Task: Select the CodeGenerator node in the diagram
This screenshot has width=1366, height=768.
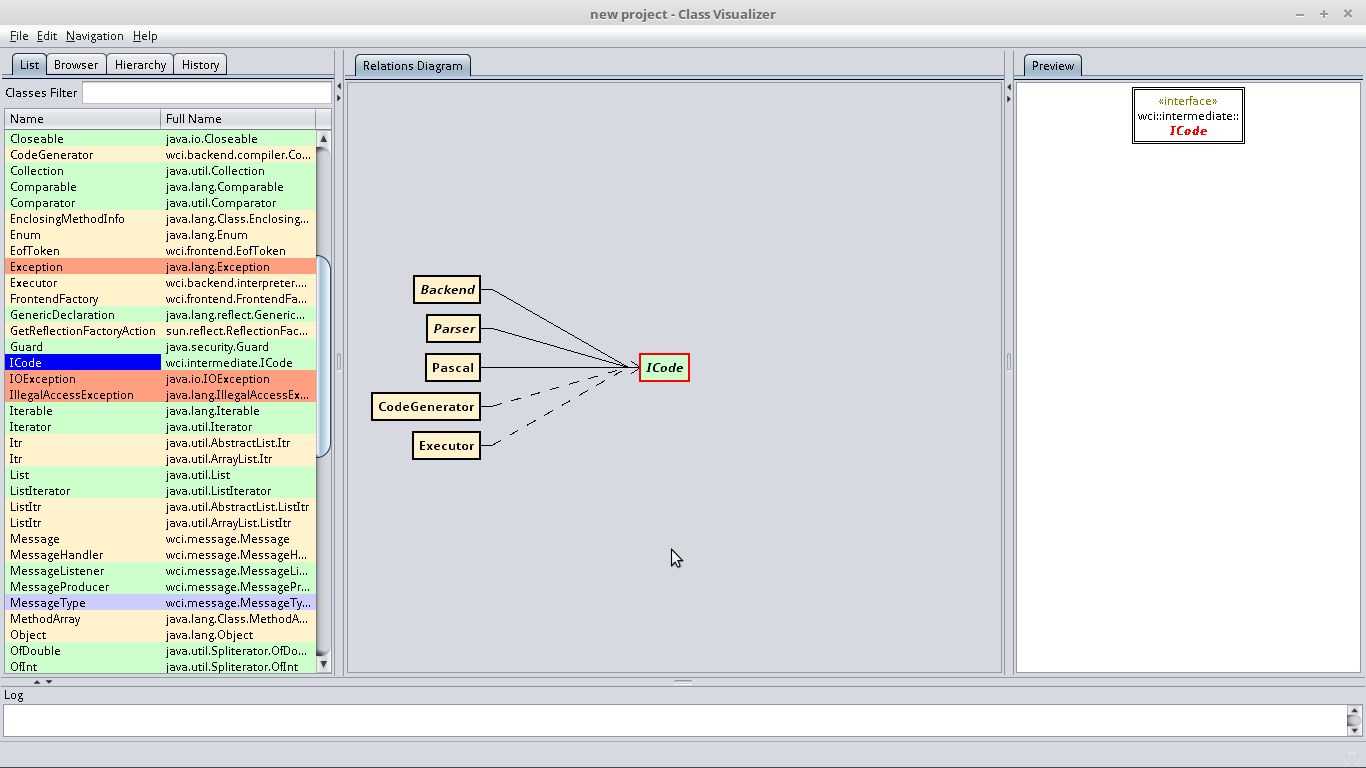Action: point(426,407)
